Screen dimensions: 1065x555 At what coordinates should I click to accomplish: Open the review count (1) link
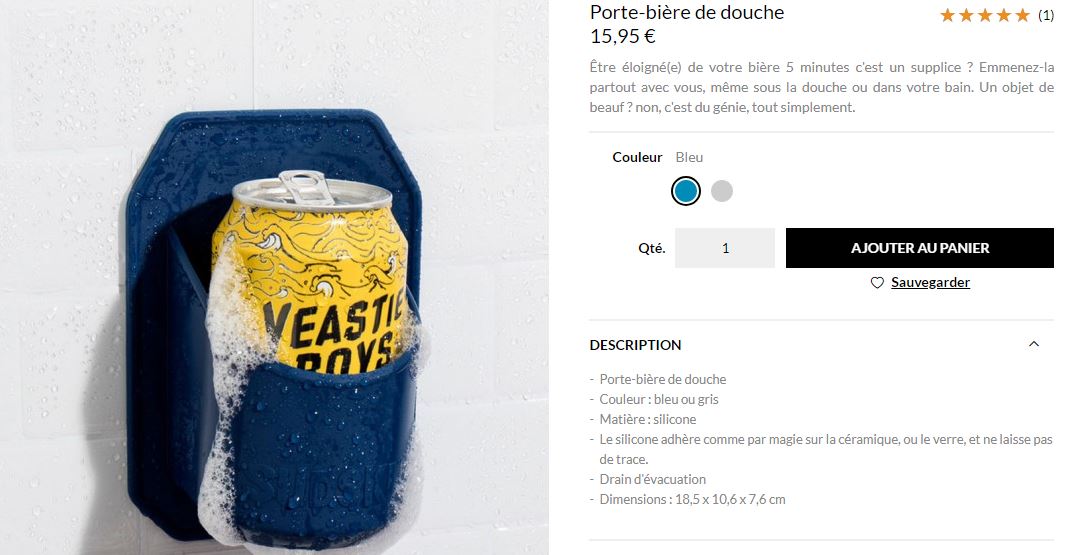coord(1046,15)
